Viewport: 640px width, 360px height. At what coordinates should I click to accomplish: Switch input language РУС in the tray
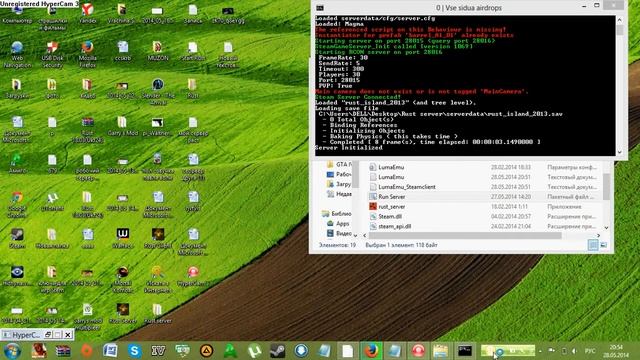tap(590, 351)
